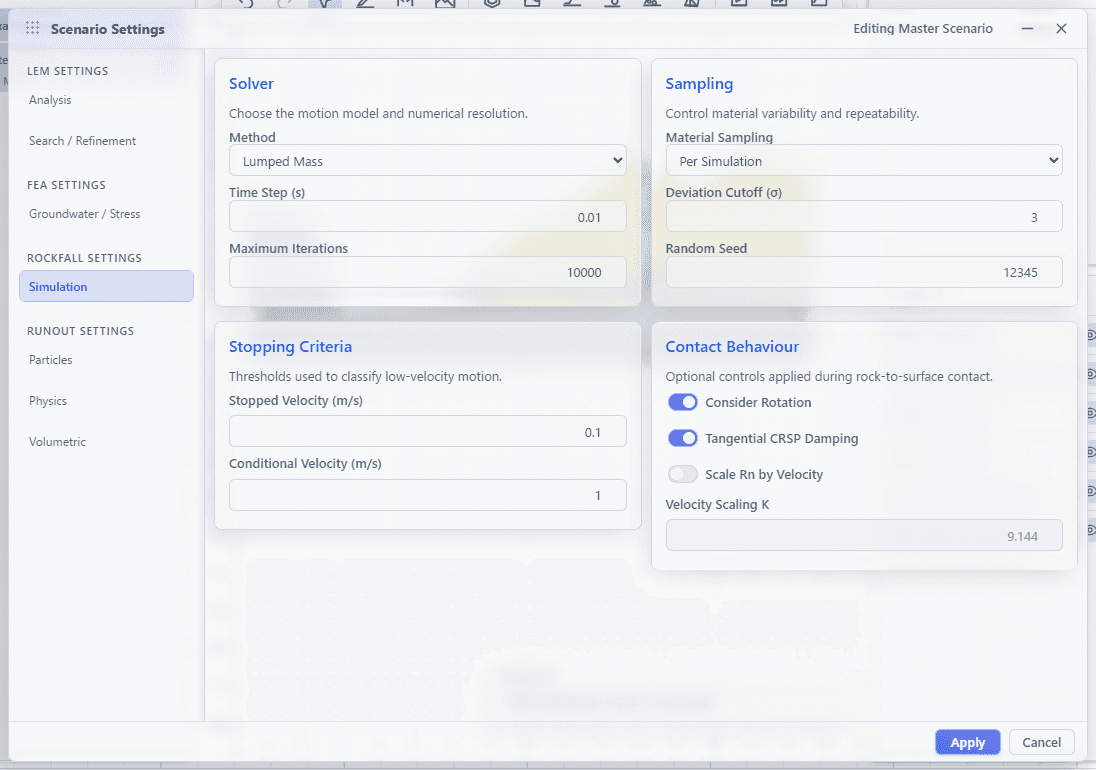Toggle the Consider Rotation switch
1096x770 pixels.
[682, 402]
